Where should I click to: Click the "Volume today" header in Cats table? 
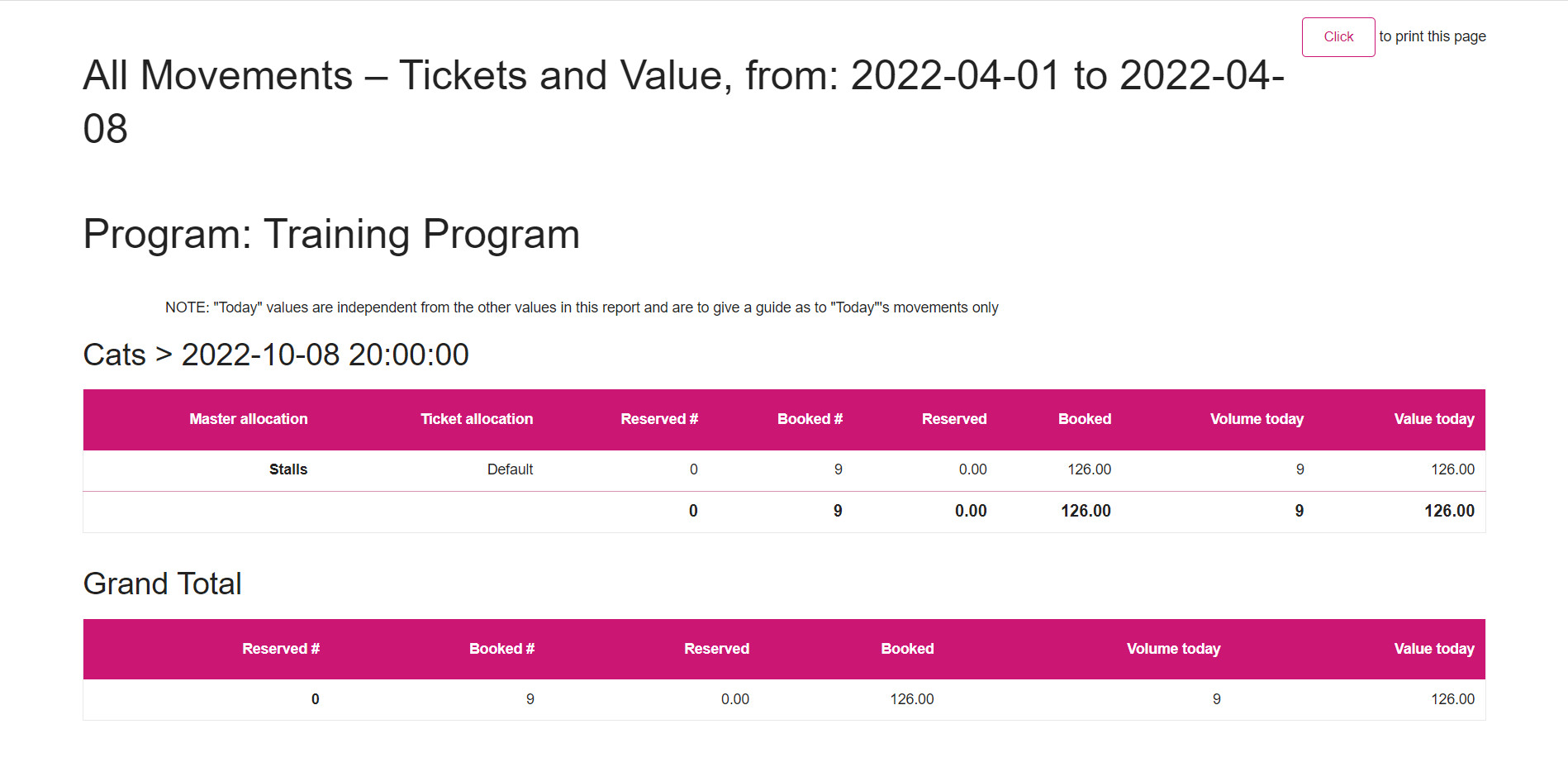(1257, 419)
